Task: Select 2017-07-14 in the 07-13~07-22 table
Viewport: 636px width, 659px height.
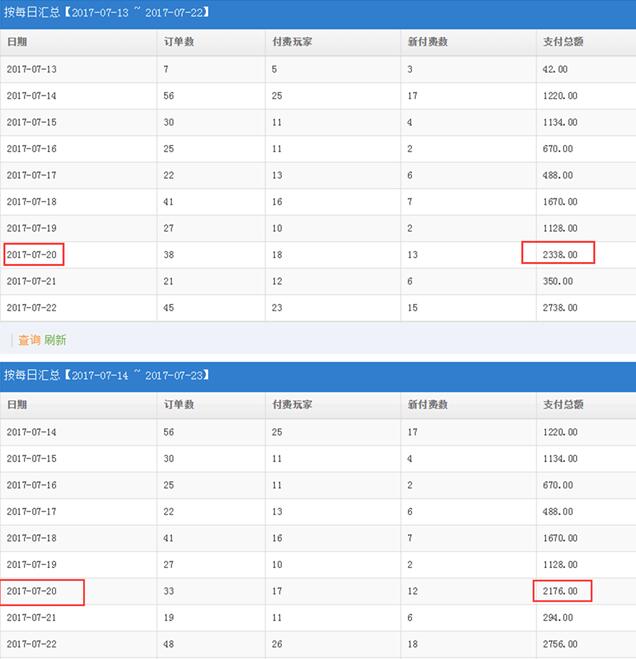Action: (x=32, y=96)
